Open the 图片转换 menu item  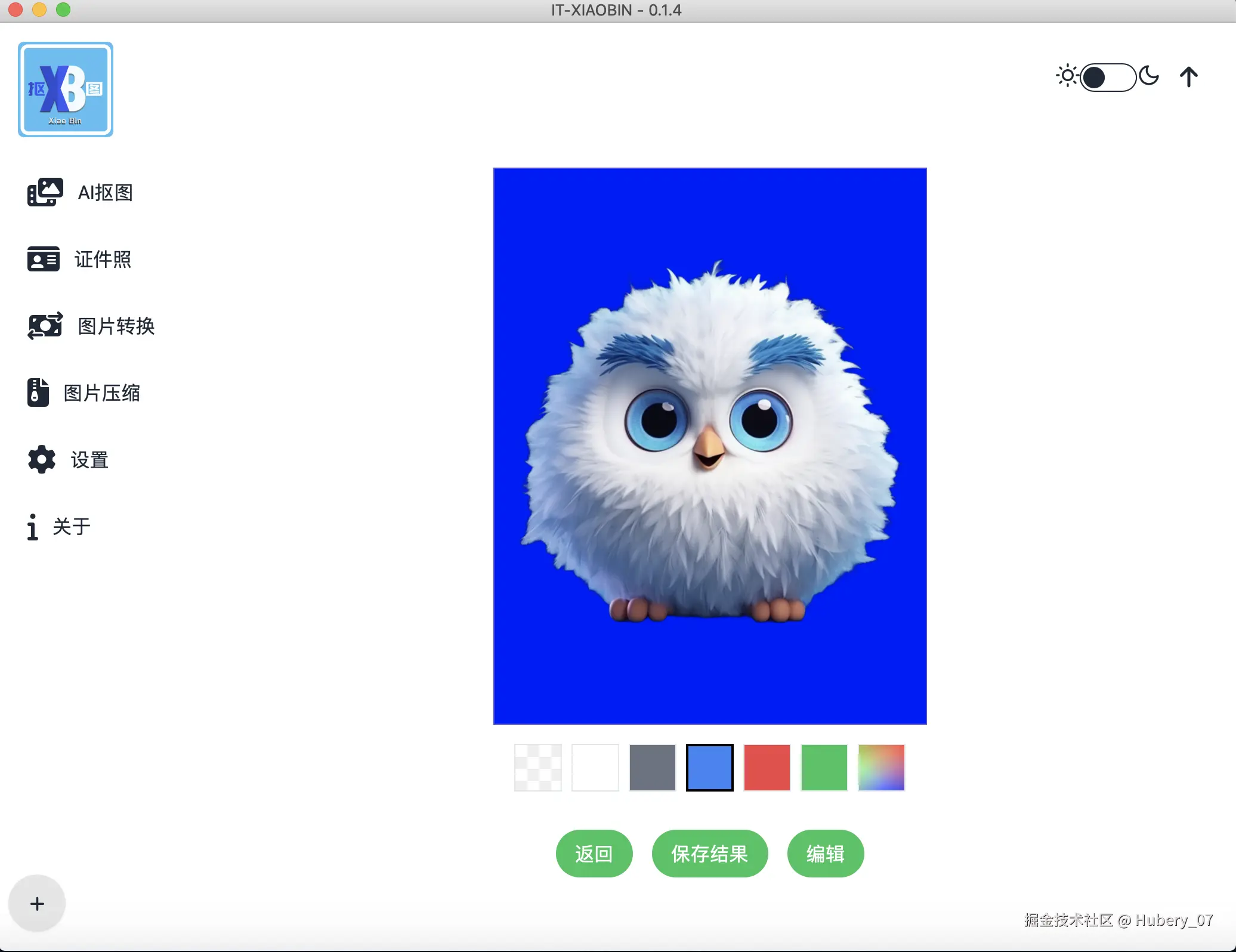tap(116, 326)
